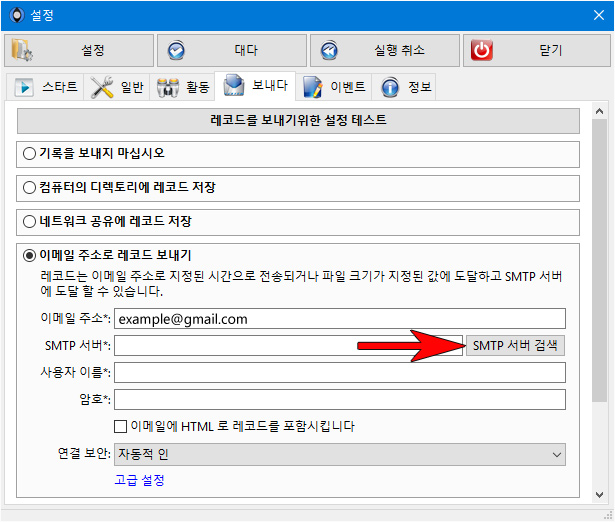Click scroll up arrow of the settings panel

pyautogui.click(x=599, y=111)
